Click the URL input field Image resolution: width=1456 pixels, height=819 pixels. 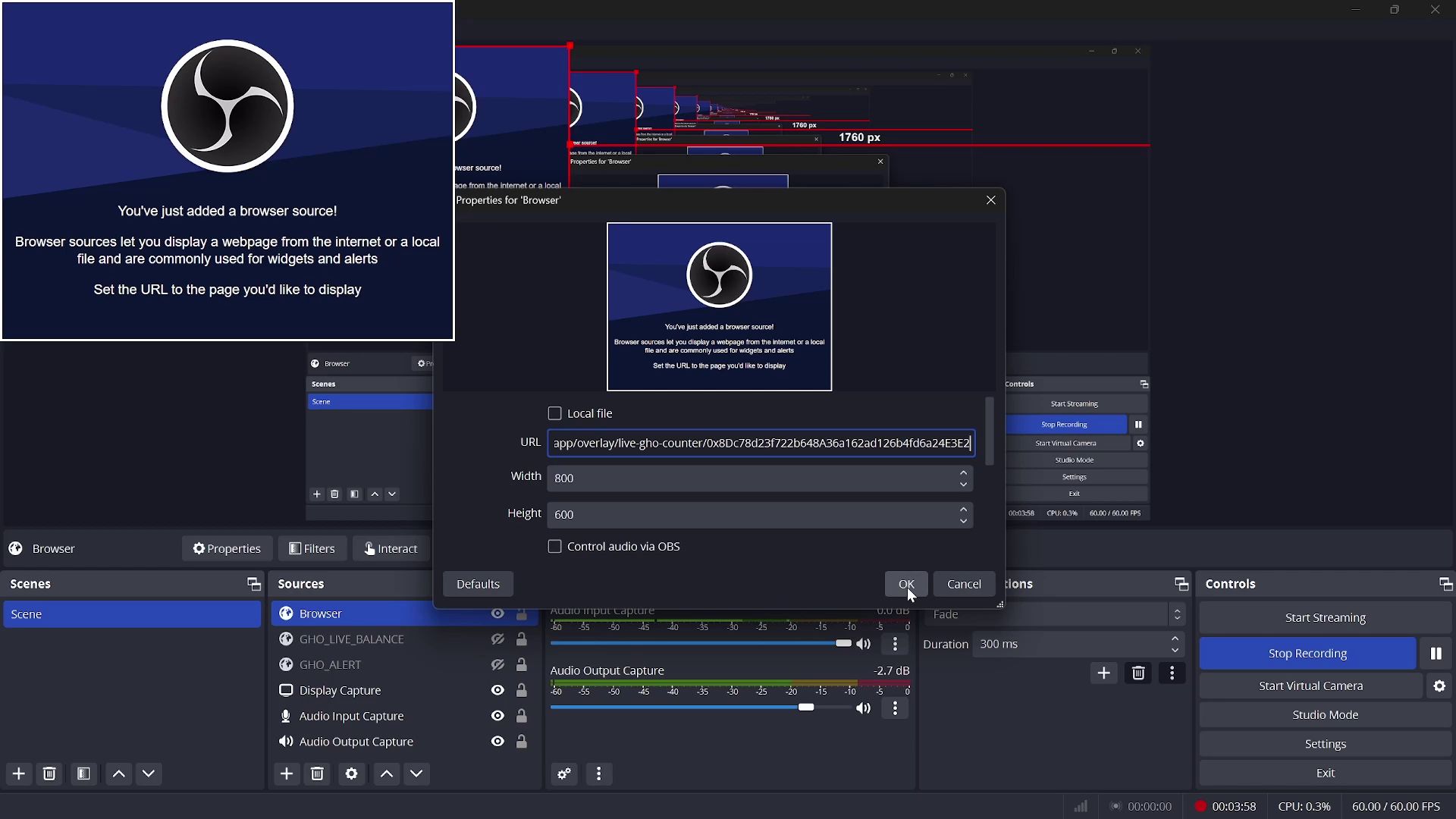pyautogui.click(x=761, y=443)
